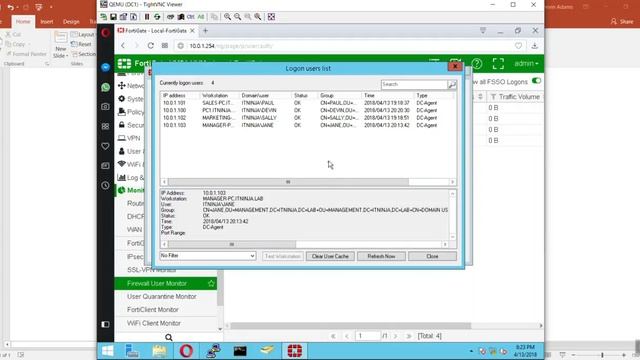
Task: Click the page number field
Action: 367,336
